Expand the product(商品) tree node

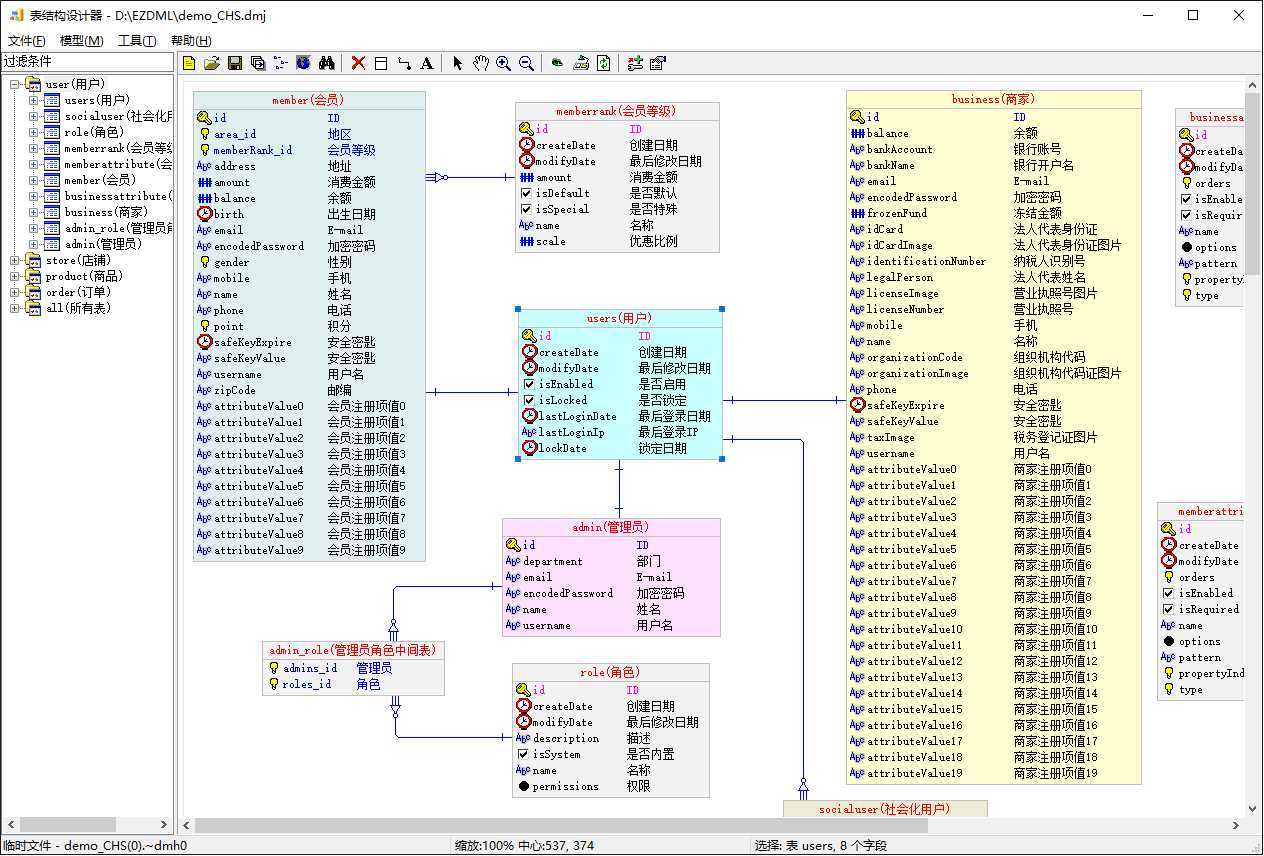(15, 276)
